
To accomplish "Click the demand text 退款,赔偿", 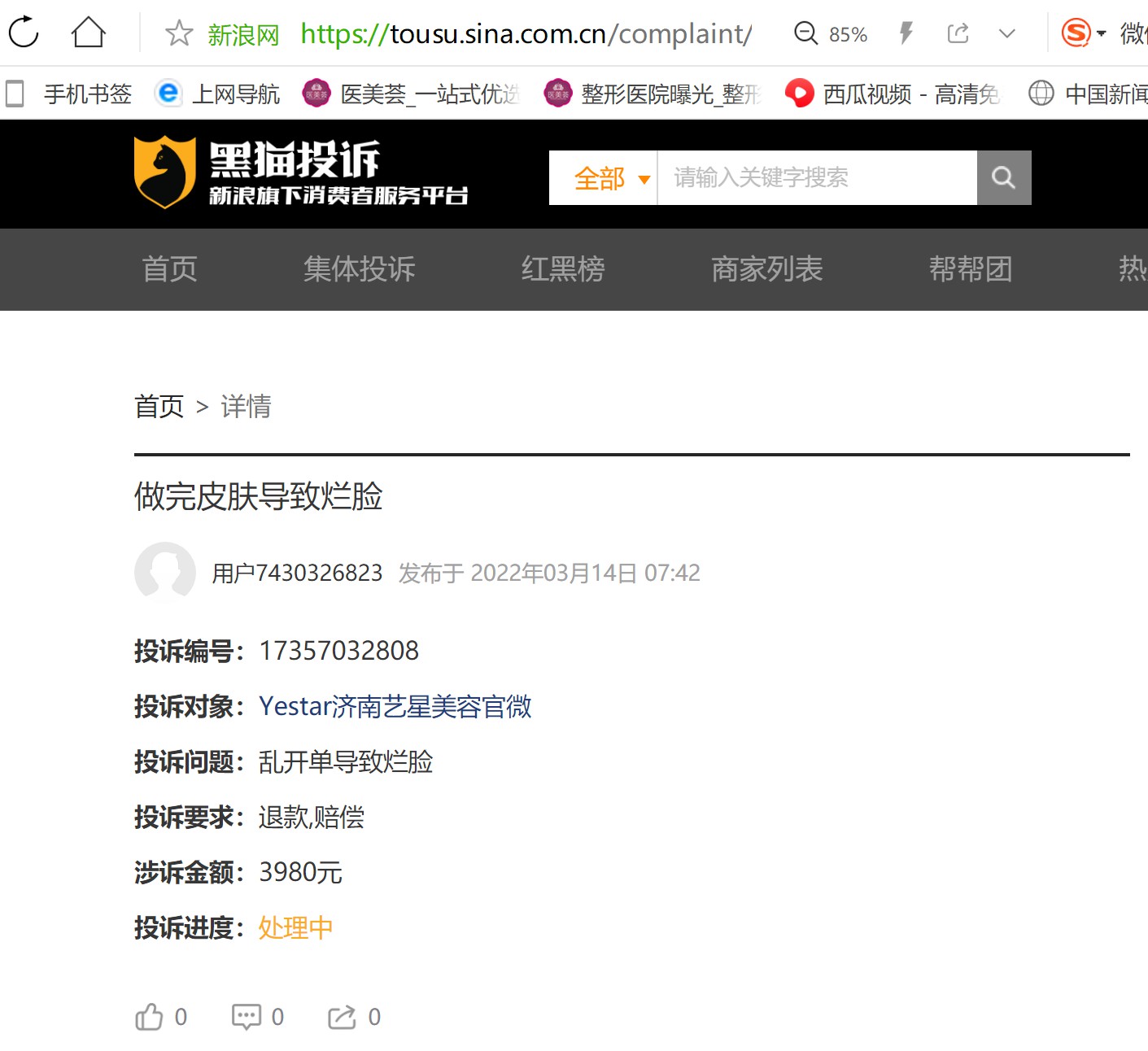I will [x=312, y=818].
